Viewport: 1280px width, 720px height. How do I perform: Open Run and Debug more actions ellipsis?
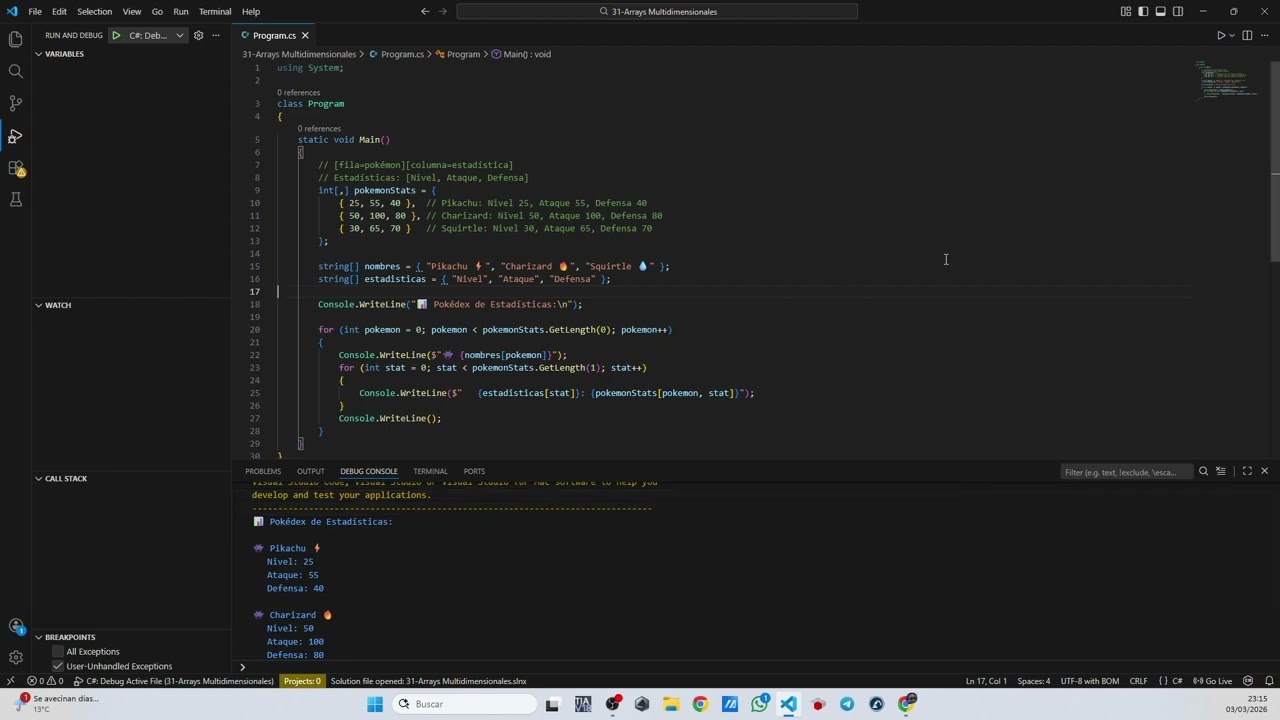215,35
